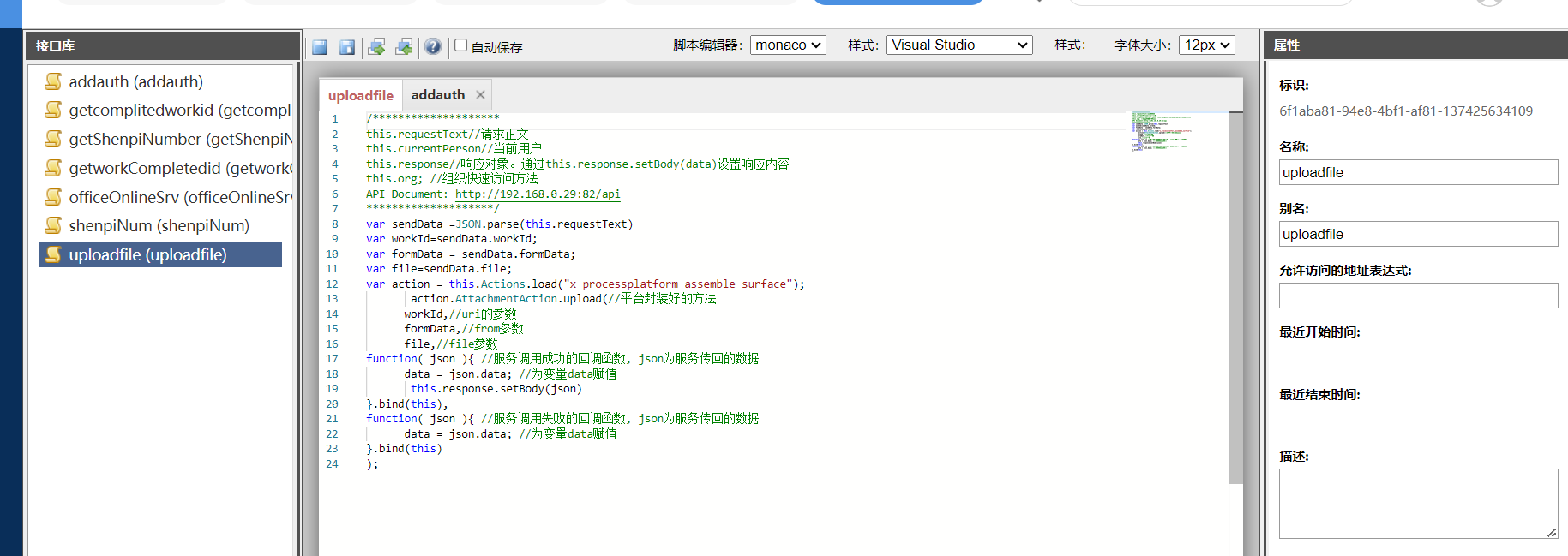Viewport: 1568px width, 556px height.
Task: Open the help question mark icon
Action: pyautogui.click(x=433, y=47)
